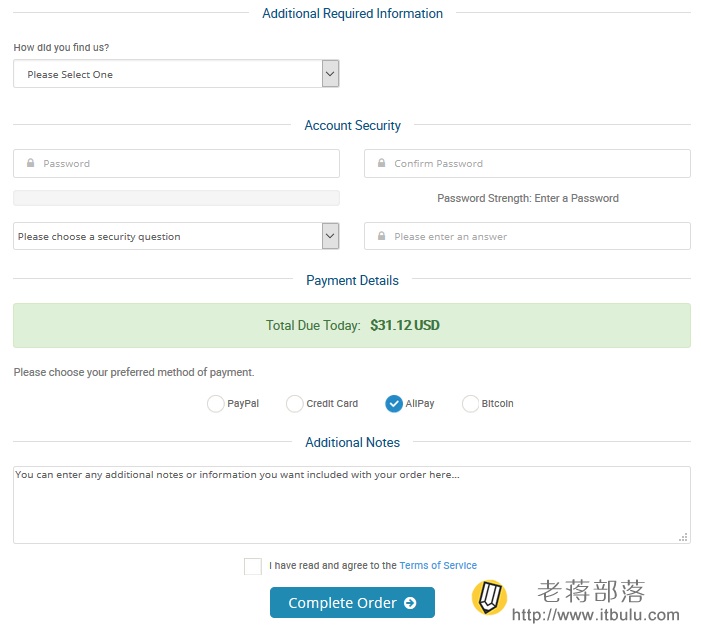Click the lock icon in the Confirm Password field

point(381,163)
